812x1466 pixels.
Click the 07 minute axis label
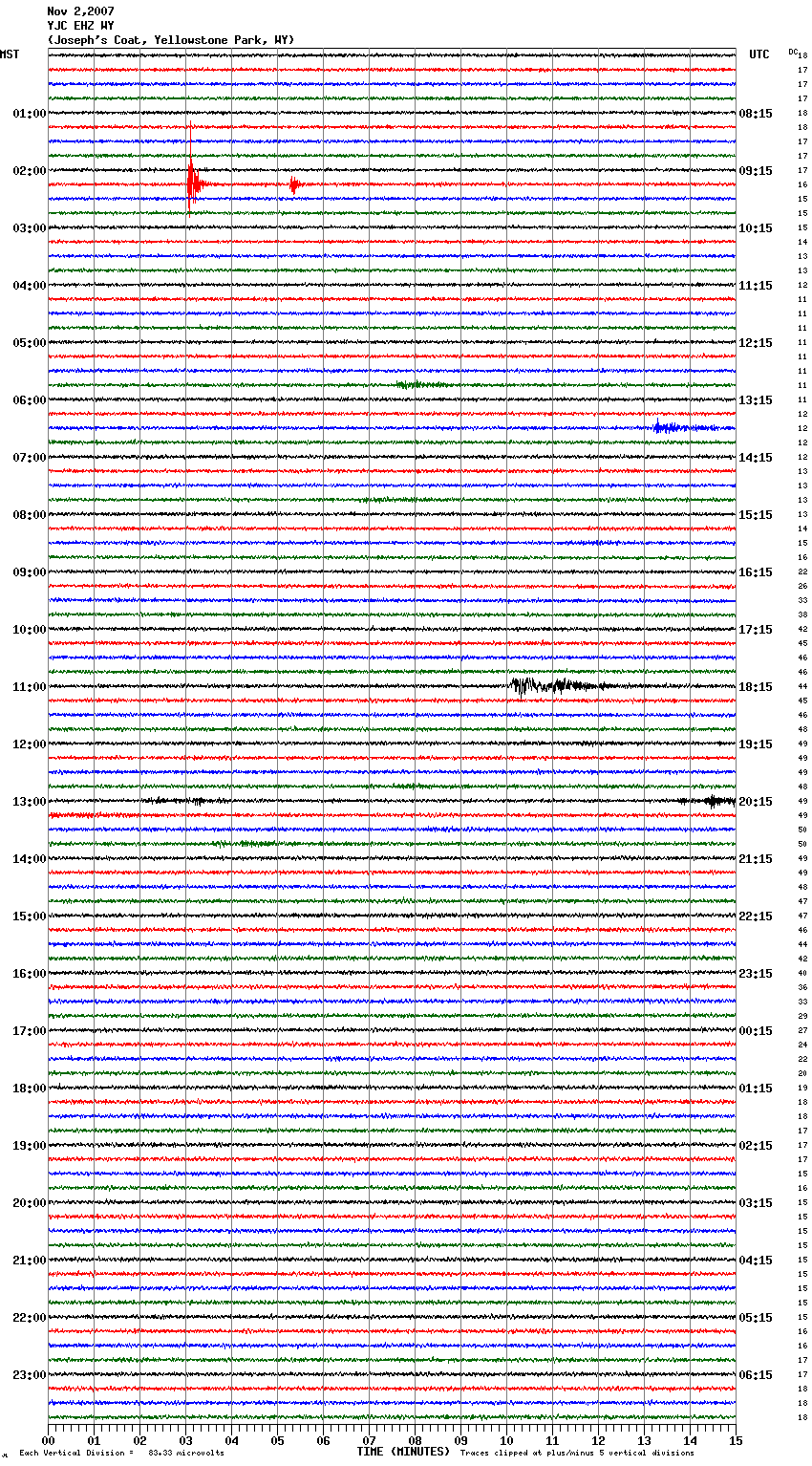(x=369, y=1440)
